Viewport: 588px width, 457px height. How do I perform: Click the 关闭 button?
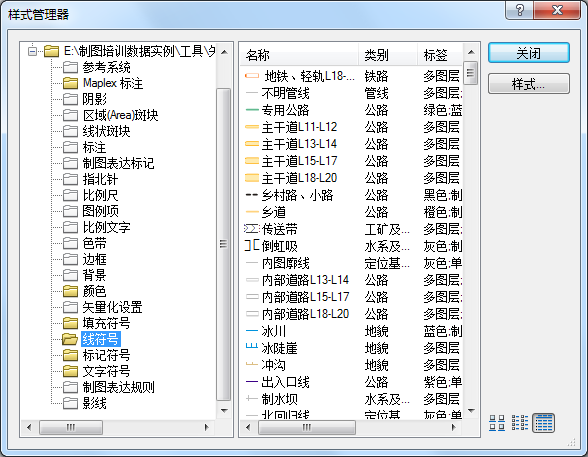click(x=529, y=52)
